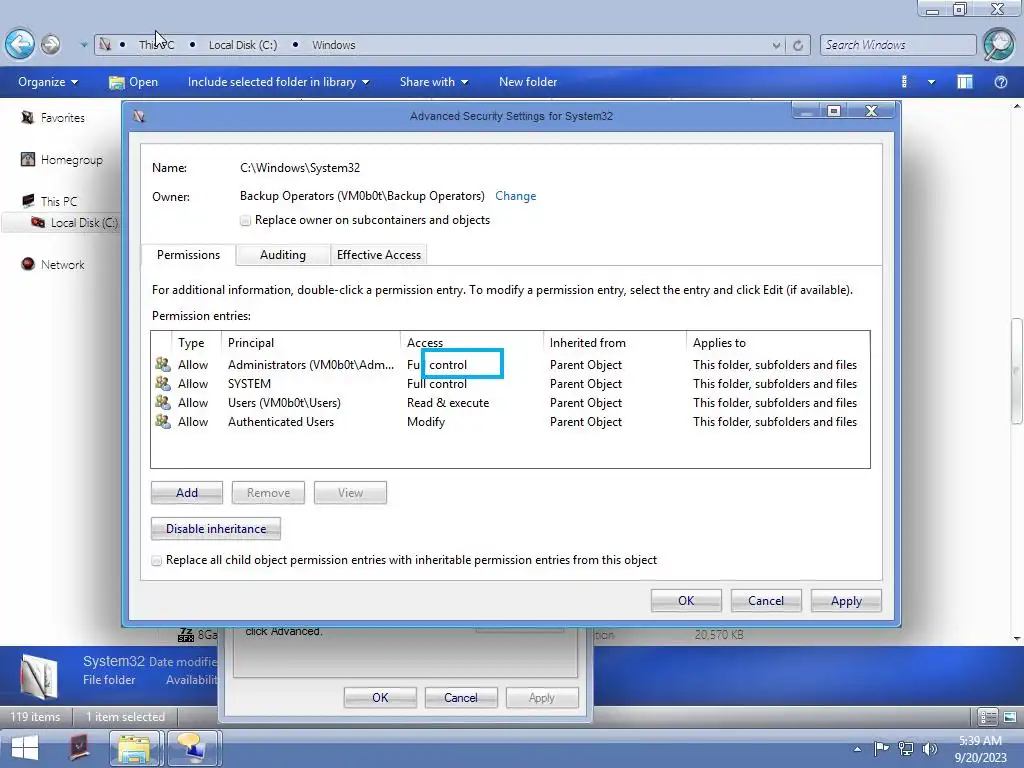This screenshot has width=1024, height=768.
Task: Open the view options dropdown arrow
Action: [931, 82]
